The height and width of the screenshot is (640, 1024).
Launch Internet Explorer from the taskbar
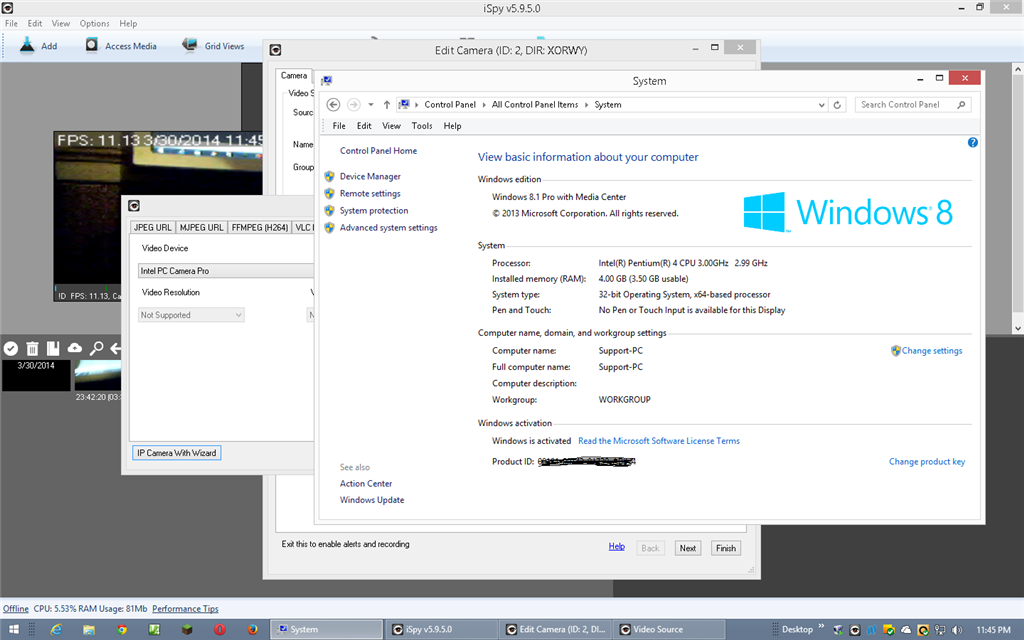click(56, 630)
